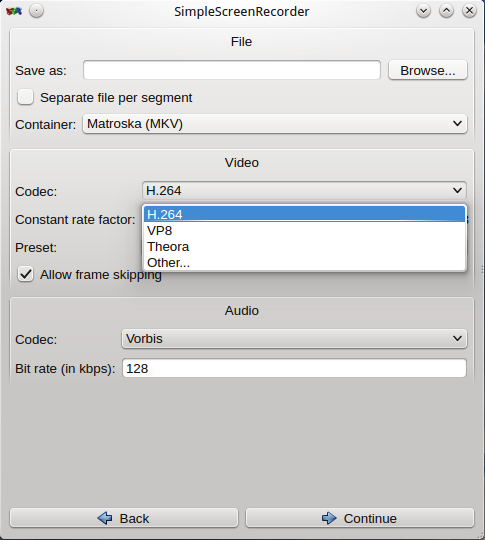Open the audio codec Vorbis dropdown
This screenshot has width=485, height=540.
click(294, 339)
